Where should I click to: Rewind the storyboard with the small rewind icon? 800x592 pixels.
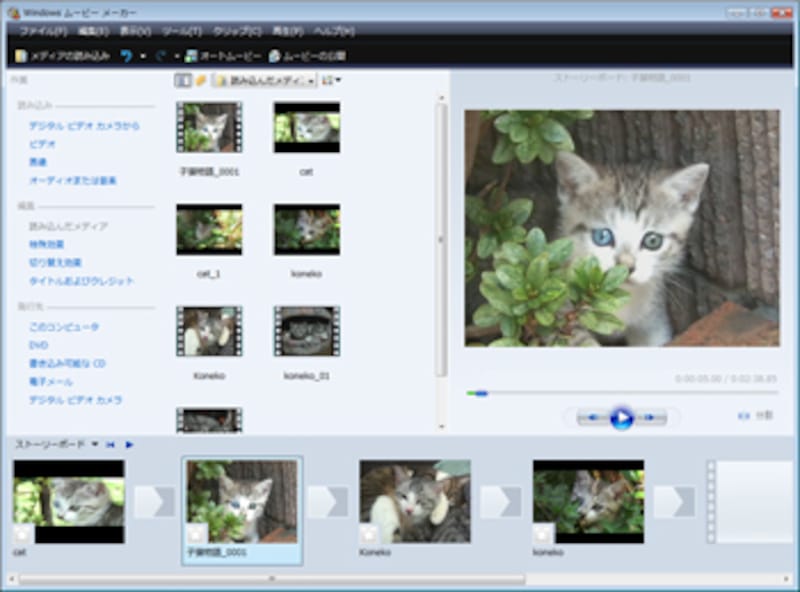pos(110,444)
